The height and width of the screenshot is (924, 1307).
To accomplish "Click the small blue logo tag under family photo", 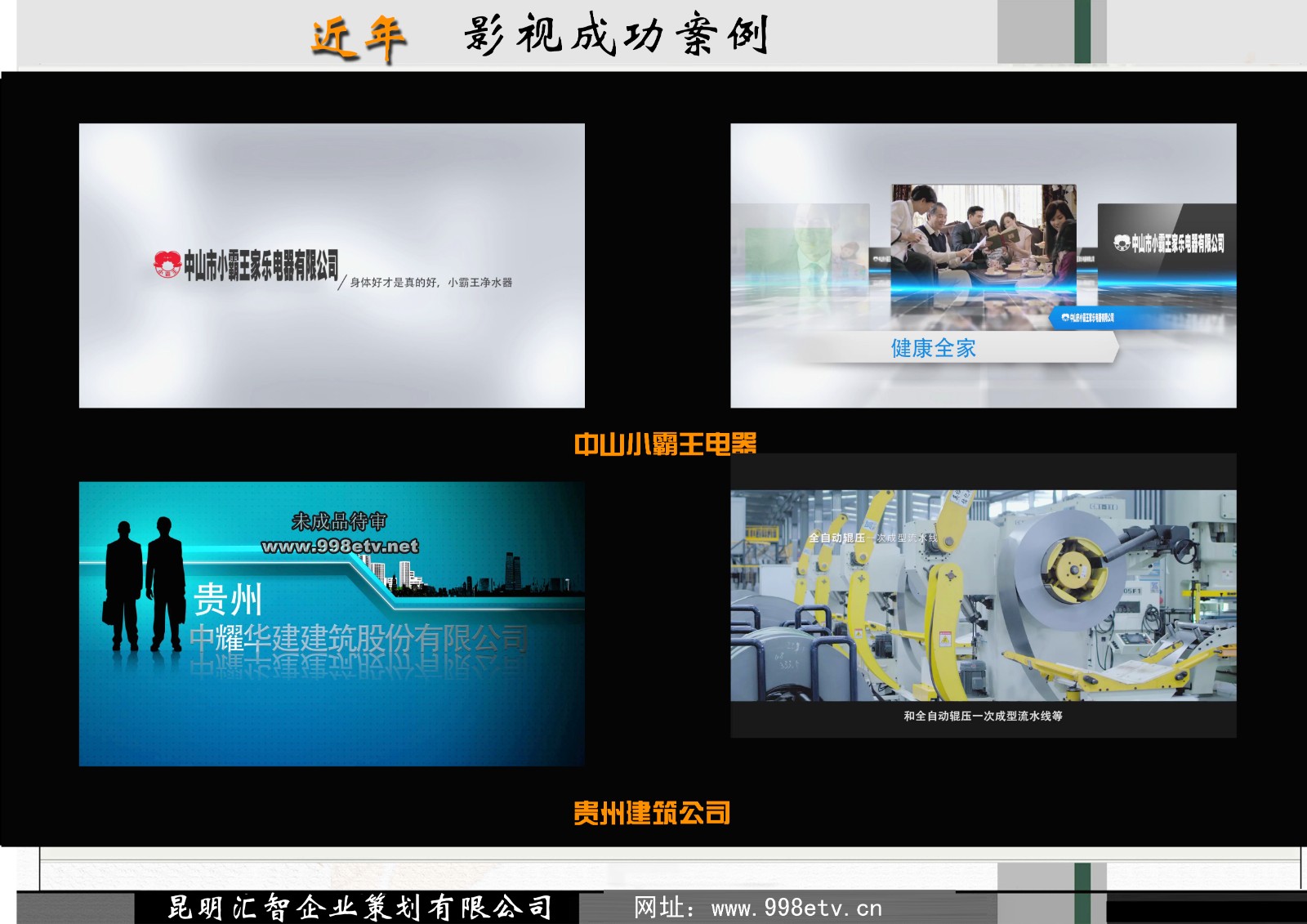I will tap(1086, 318).
